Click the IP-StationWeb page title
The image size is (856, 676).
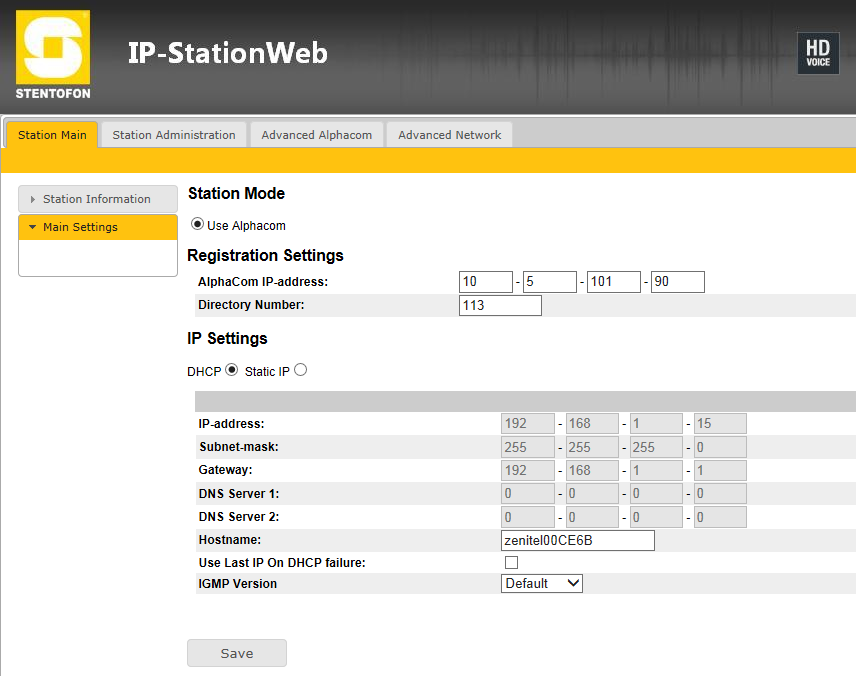(227, 53)
